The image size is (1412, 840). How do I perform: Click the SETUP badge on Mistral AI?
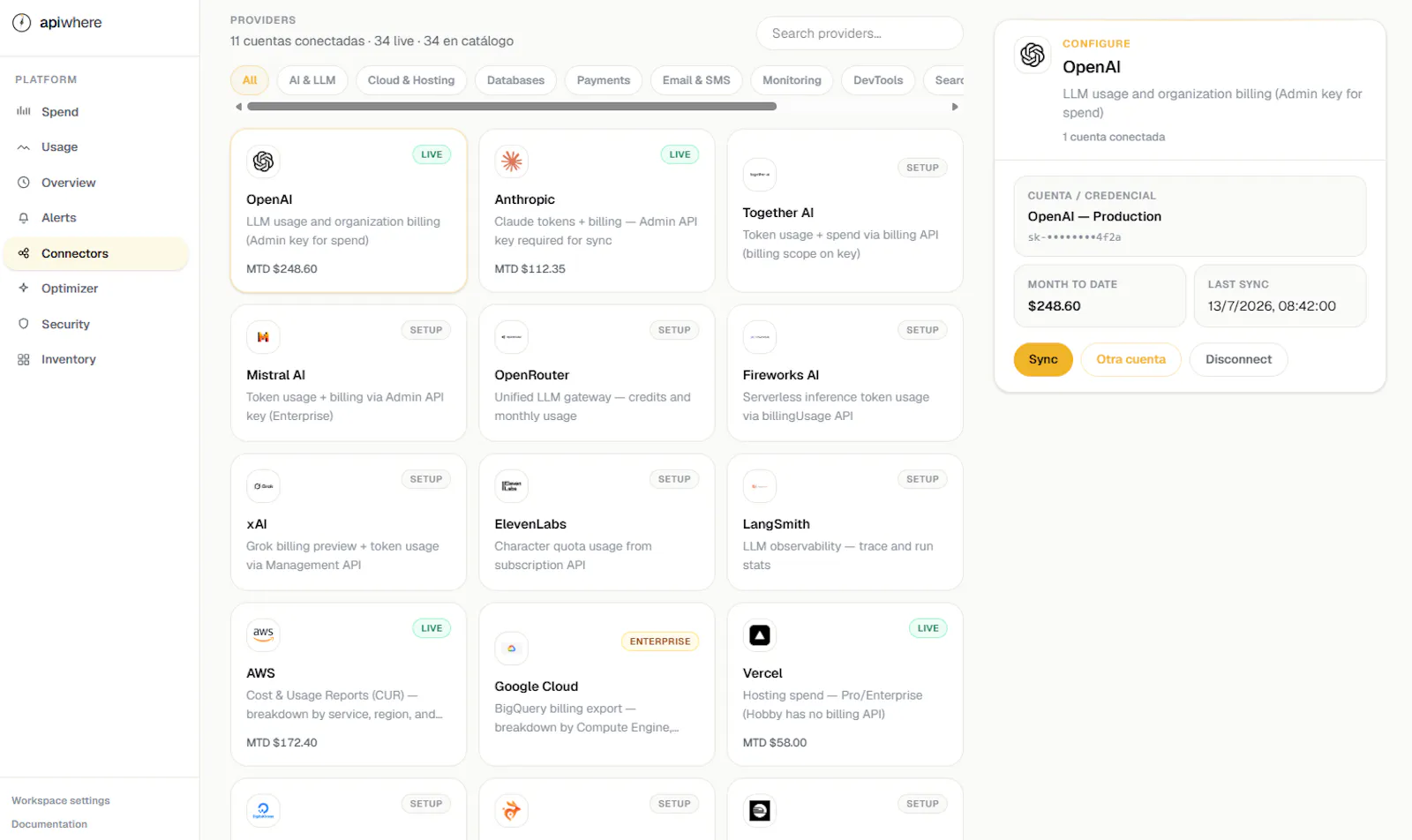coord(426,330)
